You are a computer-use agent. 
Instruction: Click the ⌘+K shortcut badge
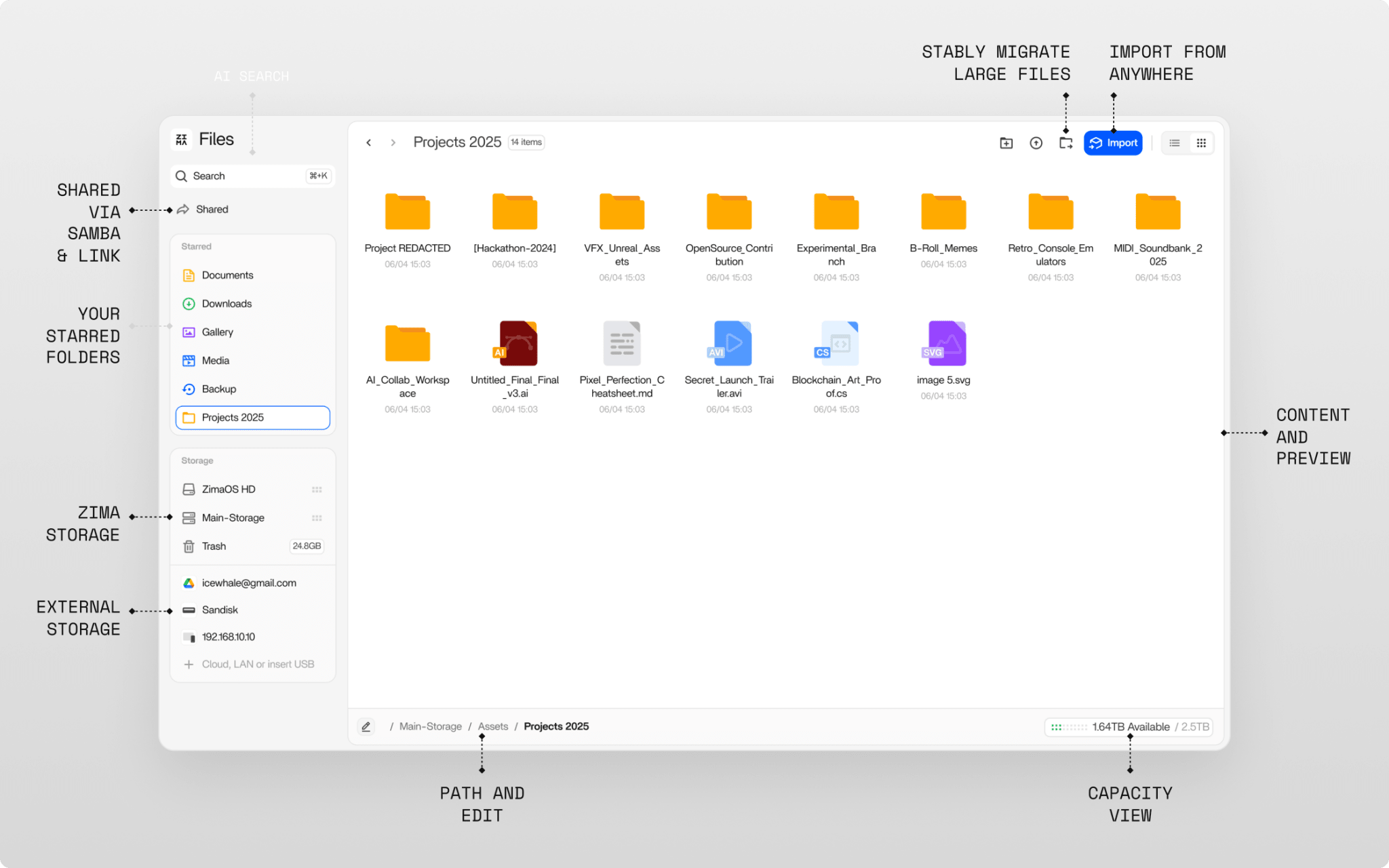(x=318, y=176)
